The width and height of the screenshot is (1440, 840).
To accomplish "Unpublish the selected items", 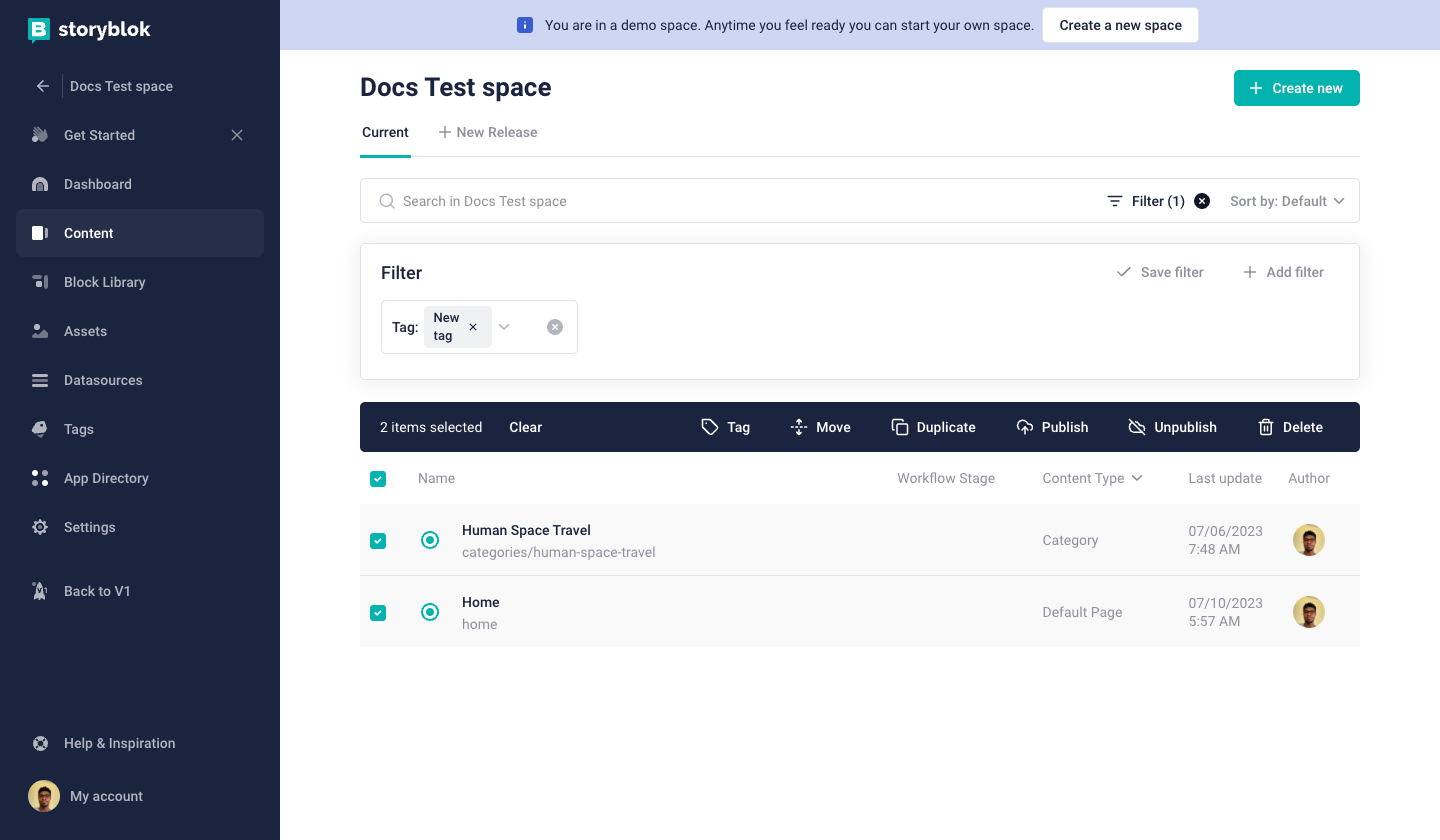I will point(1172,427).
